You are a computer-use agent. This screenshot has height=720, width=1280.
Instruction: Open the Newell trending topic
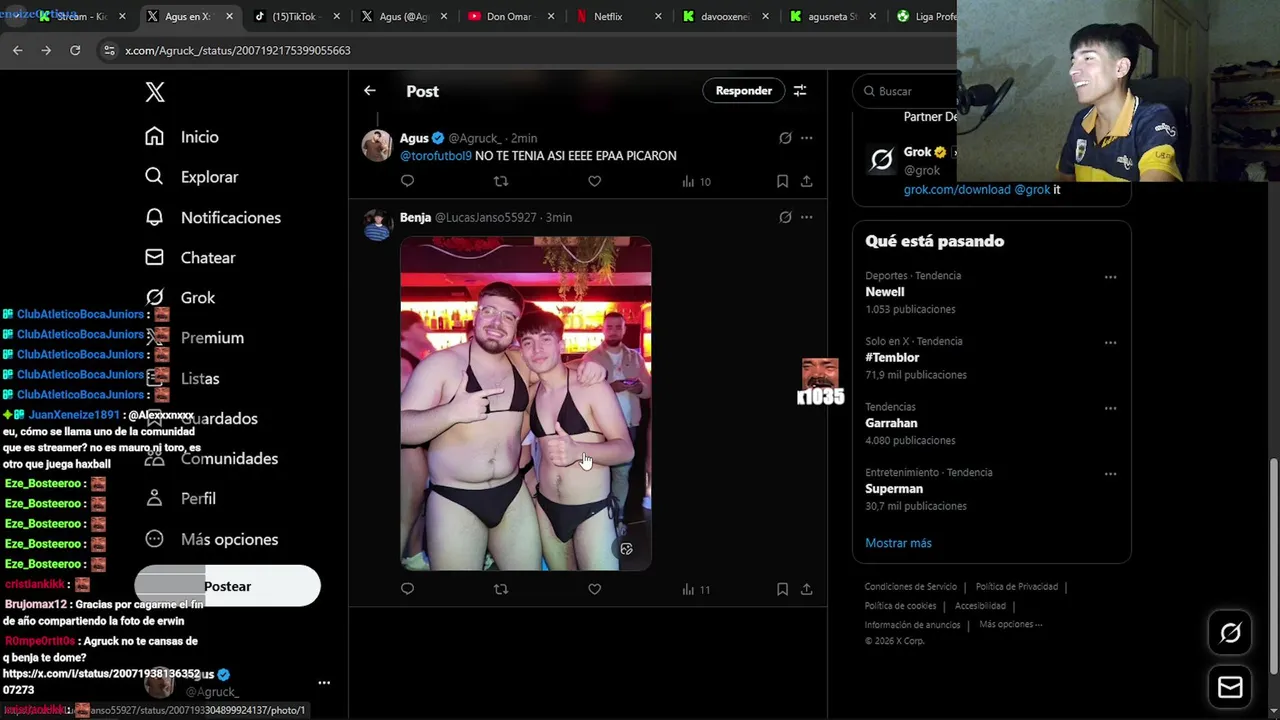coord(885,292)
